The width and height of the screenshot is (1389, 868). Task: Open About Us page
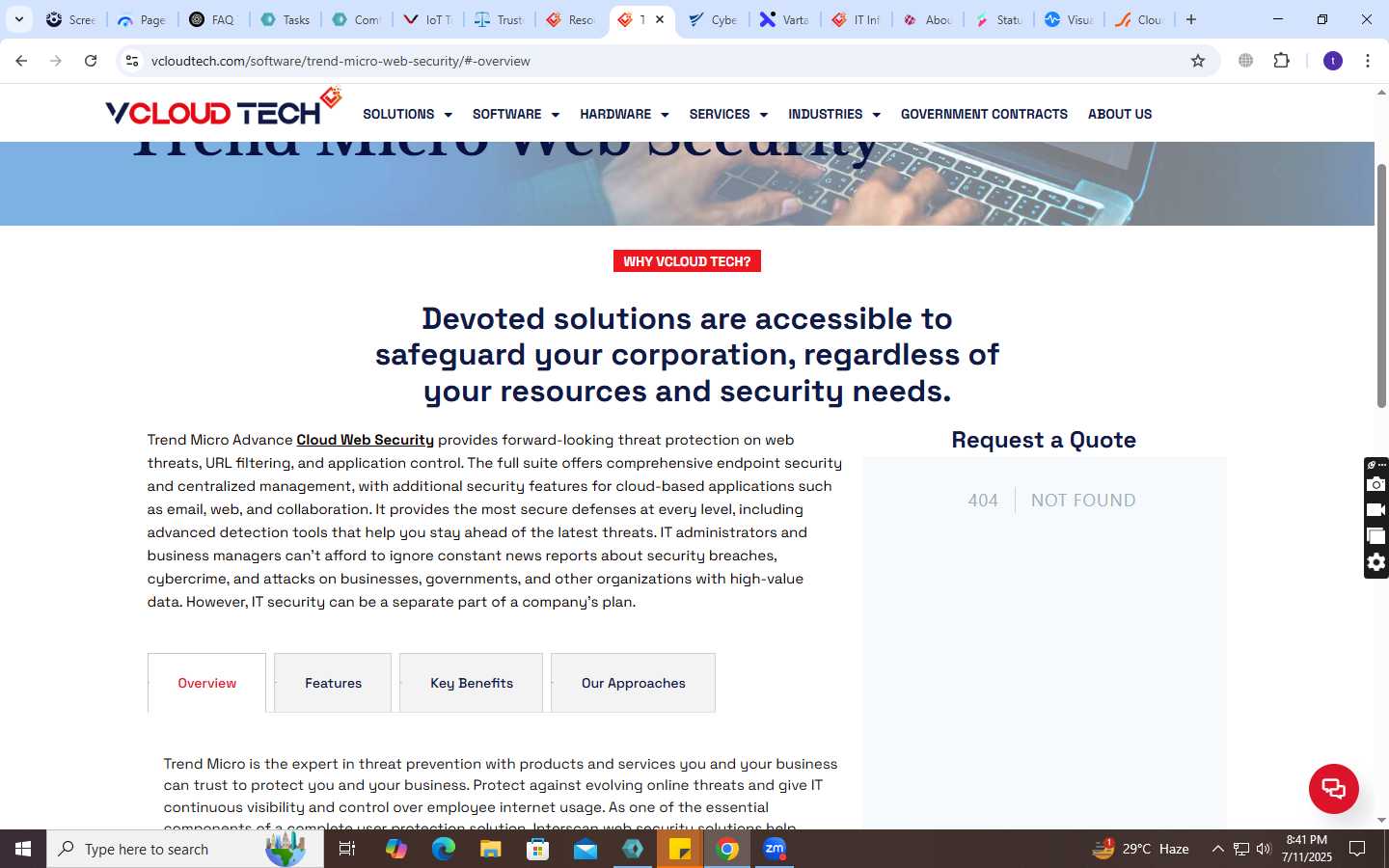[1120, 114]
